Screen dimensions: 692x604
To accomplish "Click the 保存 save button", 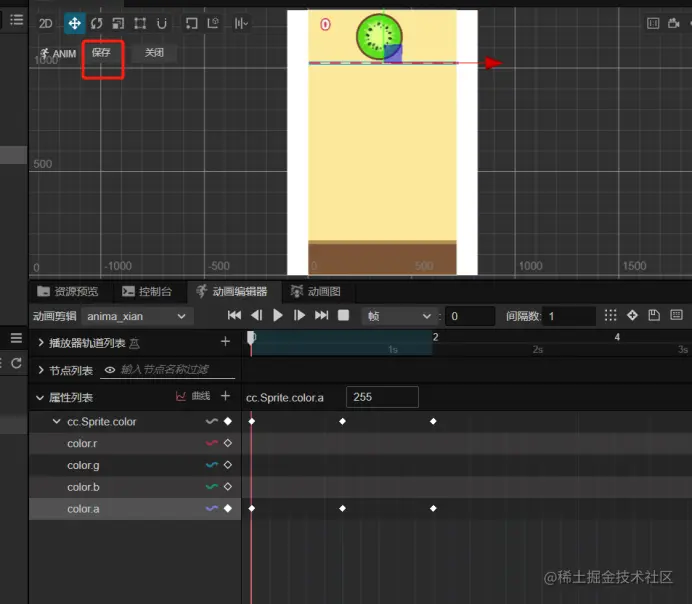I will [101, 53].
